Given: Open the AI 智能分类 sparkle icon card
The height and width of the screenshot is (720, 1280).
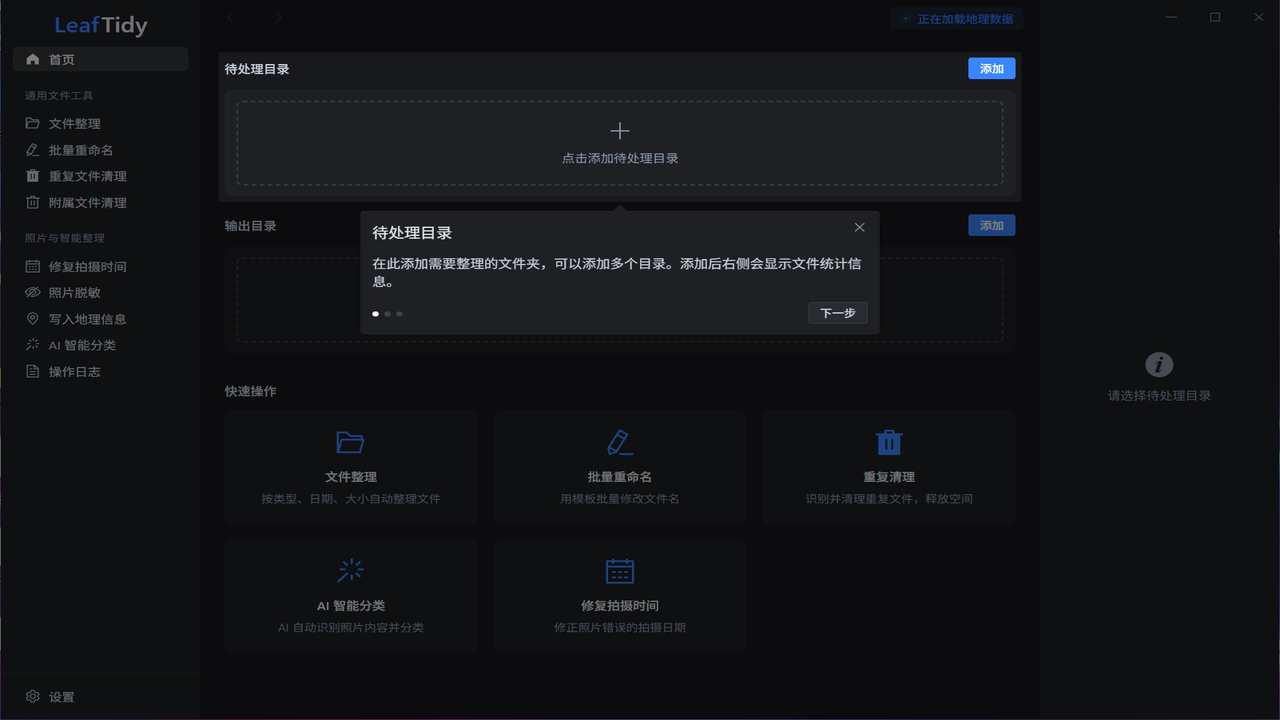Looking at the screenshot, I should click(x=351, y=596).
